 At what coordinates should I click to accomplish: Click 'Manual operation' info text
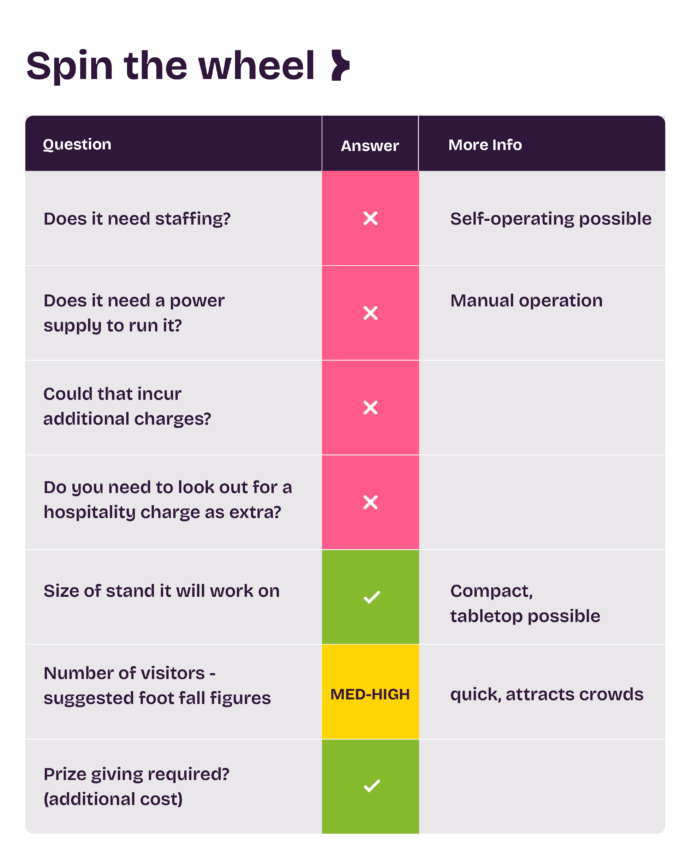click(x=526, y=300)
